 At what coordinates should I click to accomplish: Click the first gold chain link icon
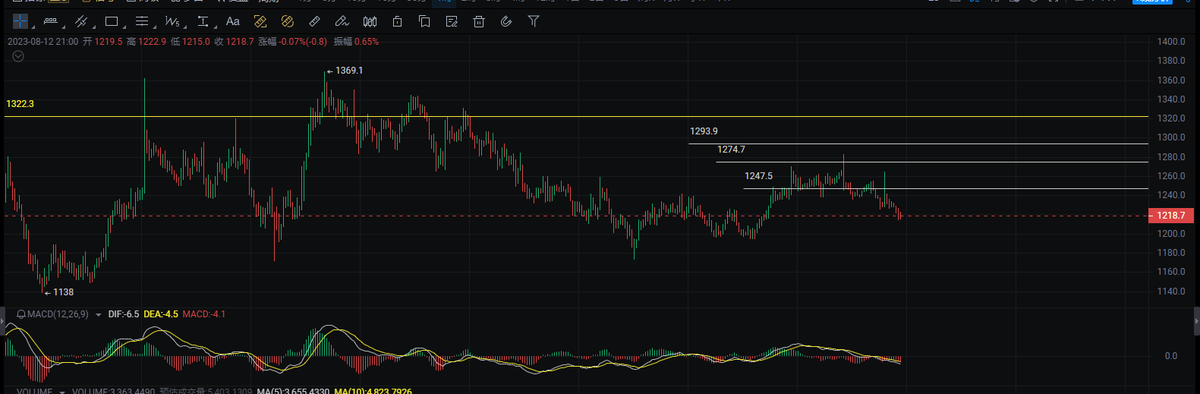coord(260,21)
